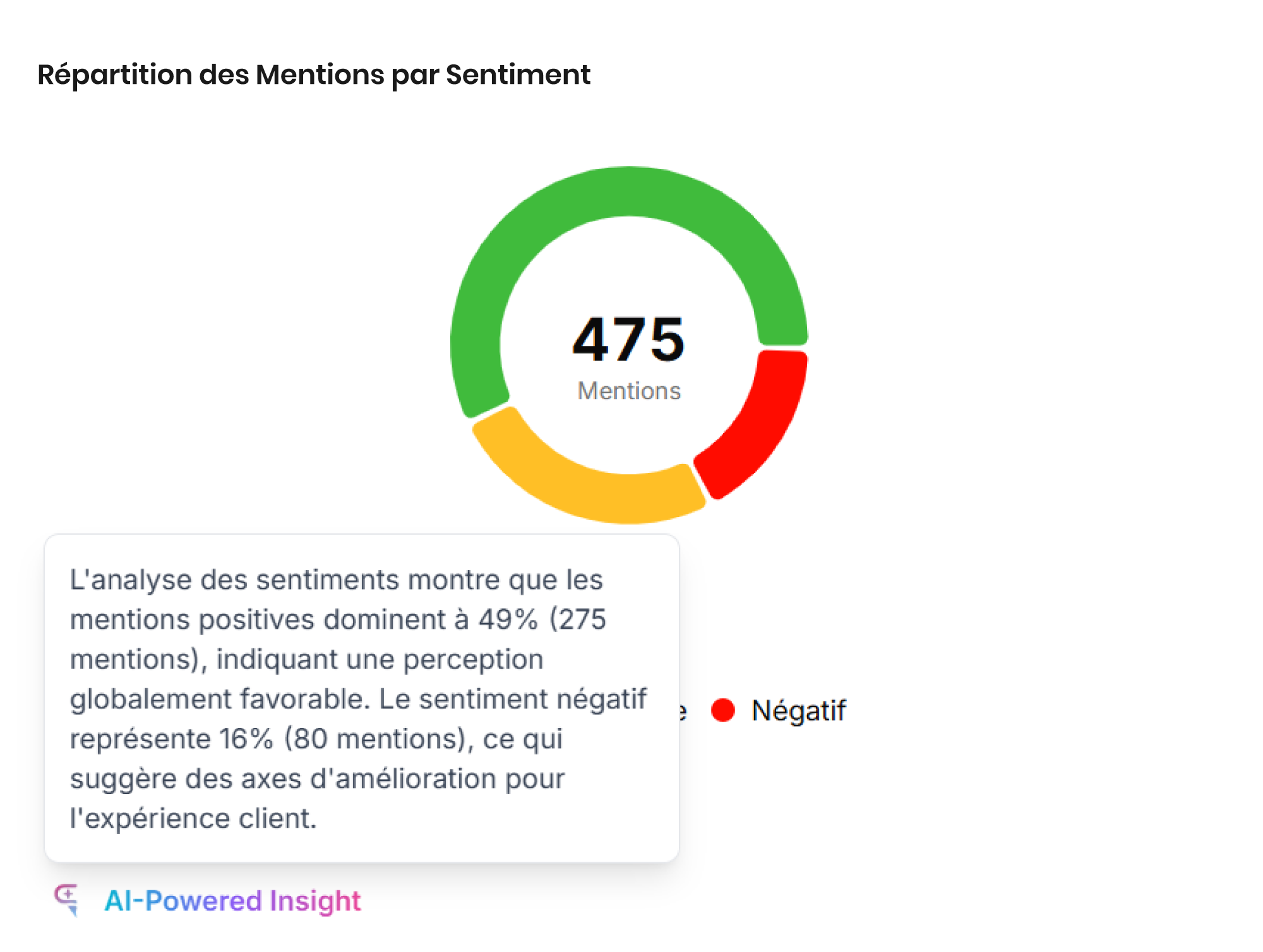
Task: Click the 475 total mentions number
Action: 628,340
